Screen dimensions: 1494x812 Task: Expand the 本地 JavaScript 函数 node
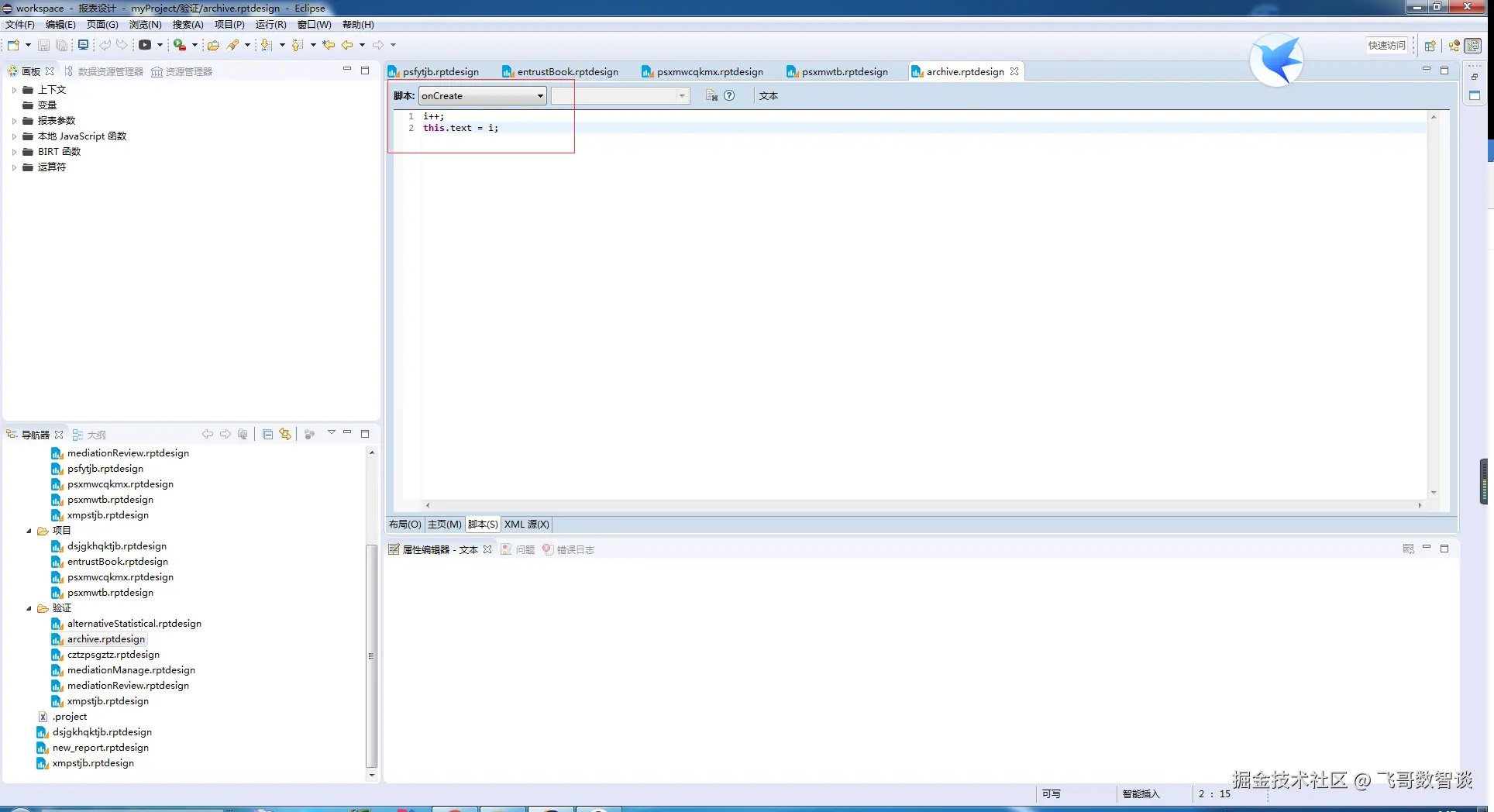(x=14, y=136)
